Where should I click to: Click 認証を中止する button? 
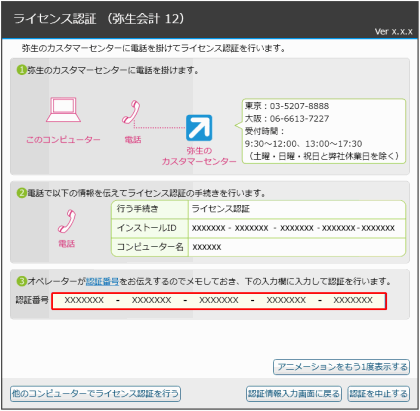click(378, 394)
